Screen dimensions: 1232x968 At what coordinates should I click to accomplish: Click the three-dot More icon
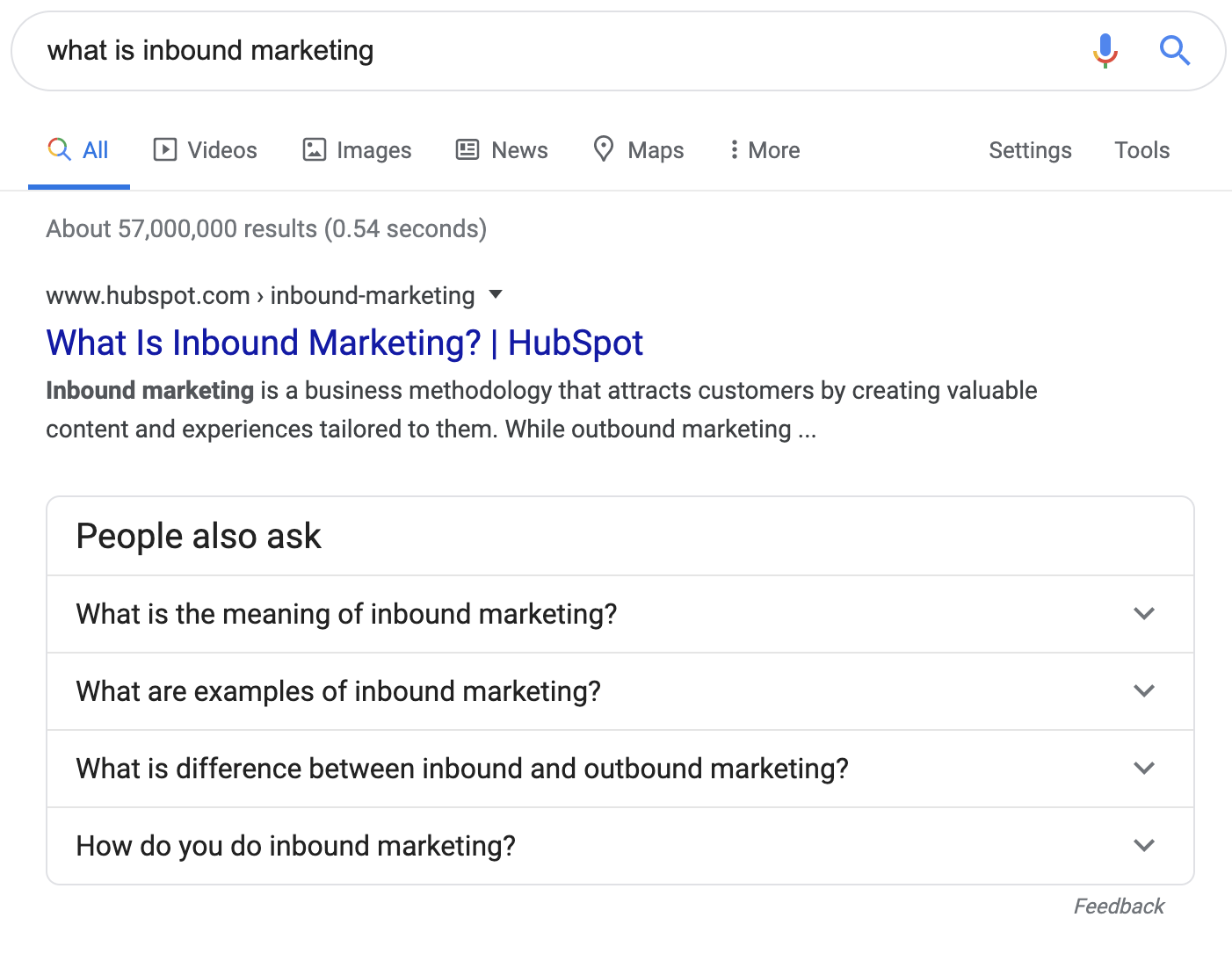point(734,150)
